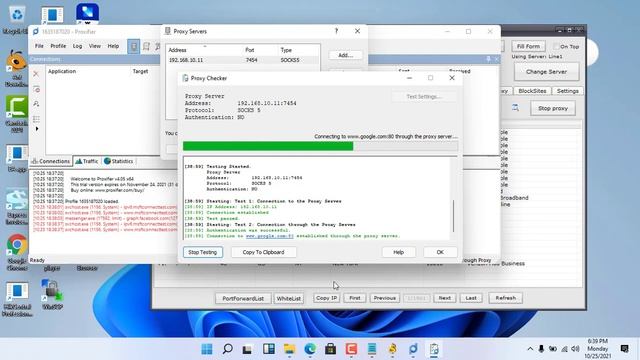Click the First page button
Viewport: 640px width, 360px height.
click(355, 298)
